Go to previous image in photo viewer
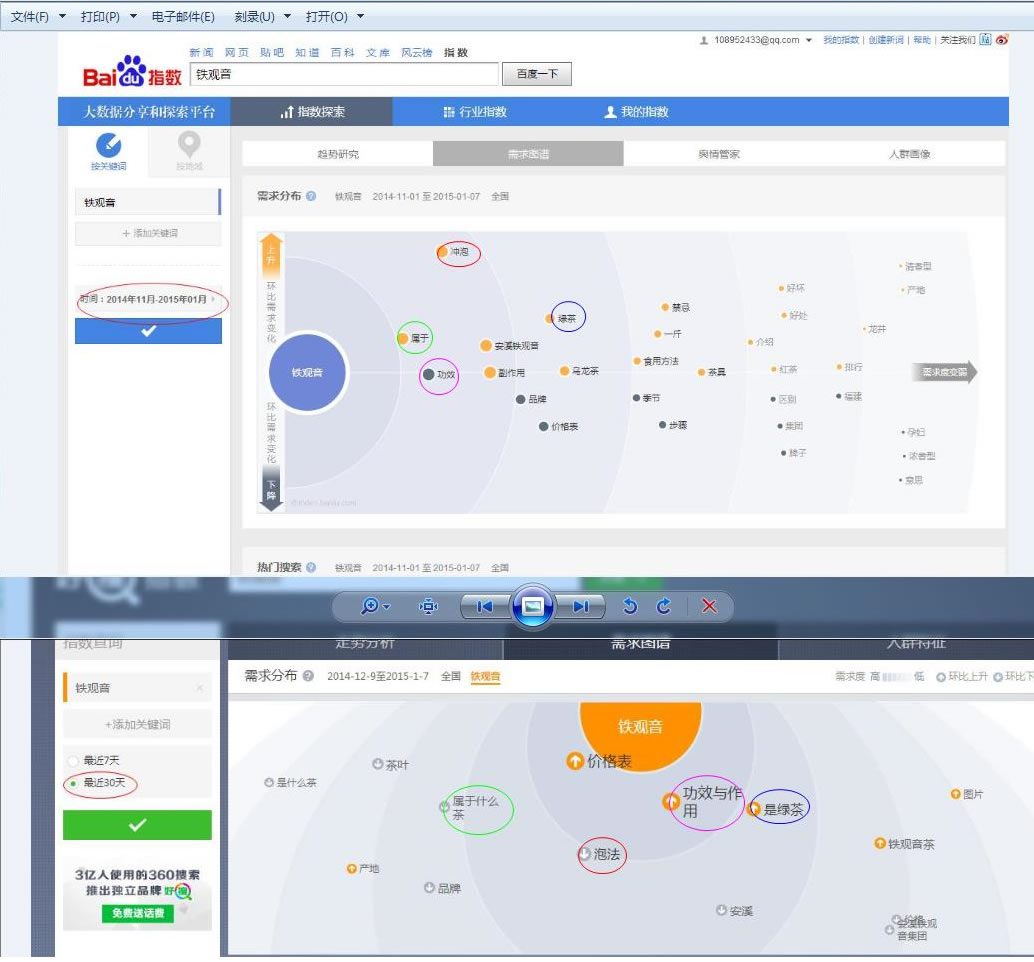The width and height of the screenshot is (1034, 962). 485,606
